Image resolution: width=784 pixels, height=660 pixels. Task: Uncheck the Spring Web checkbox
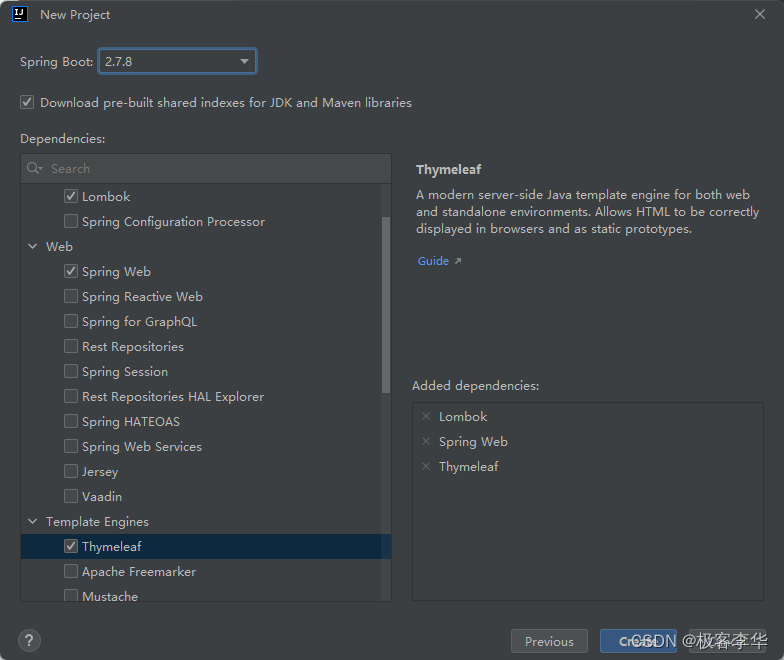[x=71, y=271]
